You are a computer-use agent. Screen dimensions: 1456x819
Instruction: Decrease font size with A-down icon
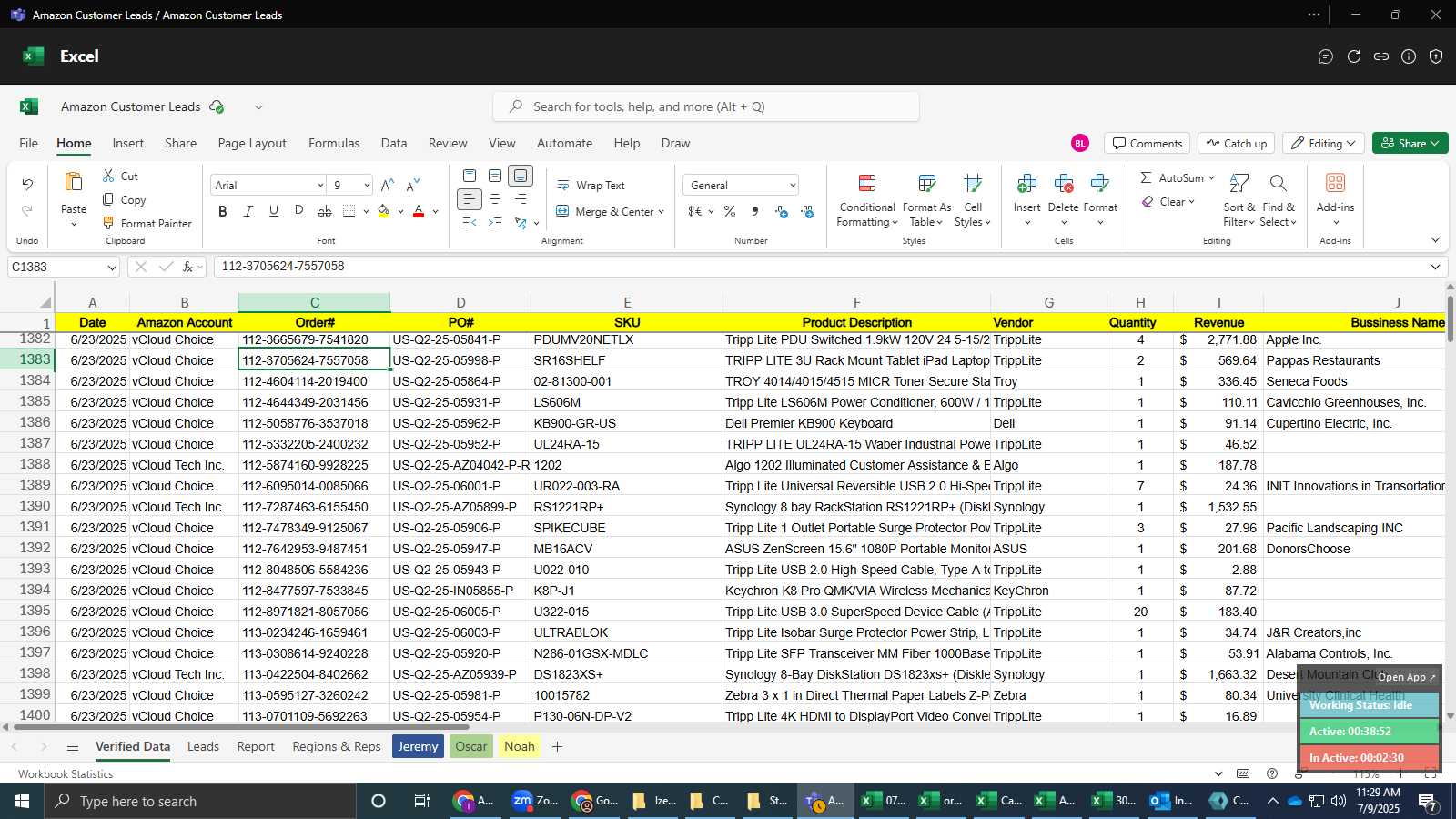coord(413,185)
